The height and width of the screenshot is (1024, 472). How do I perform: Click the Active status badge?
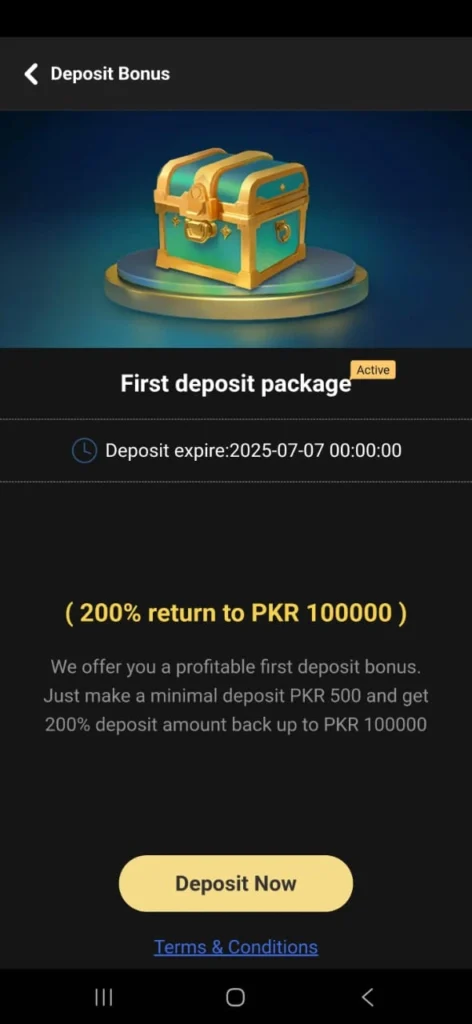373,370
